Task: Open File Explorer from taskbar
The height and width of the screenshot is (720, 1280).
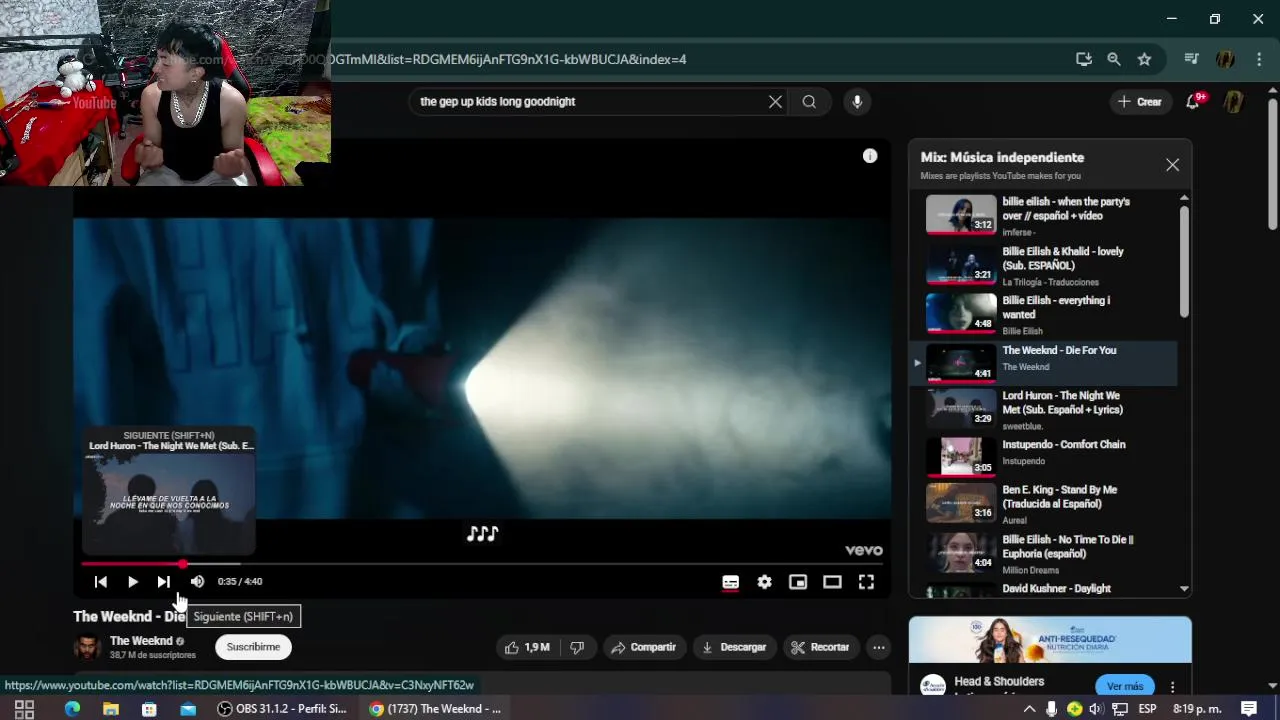Action: [x=111, y=709]
